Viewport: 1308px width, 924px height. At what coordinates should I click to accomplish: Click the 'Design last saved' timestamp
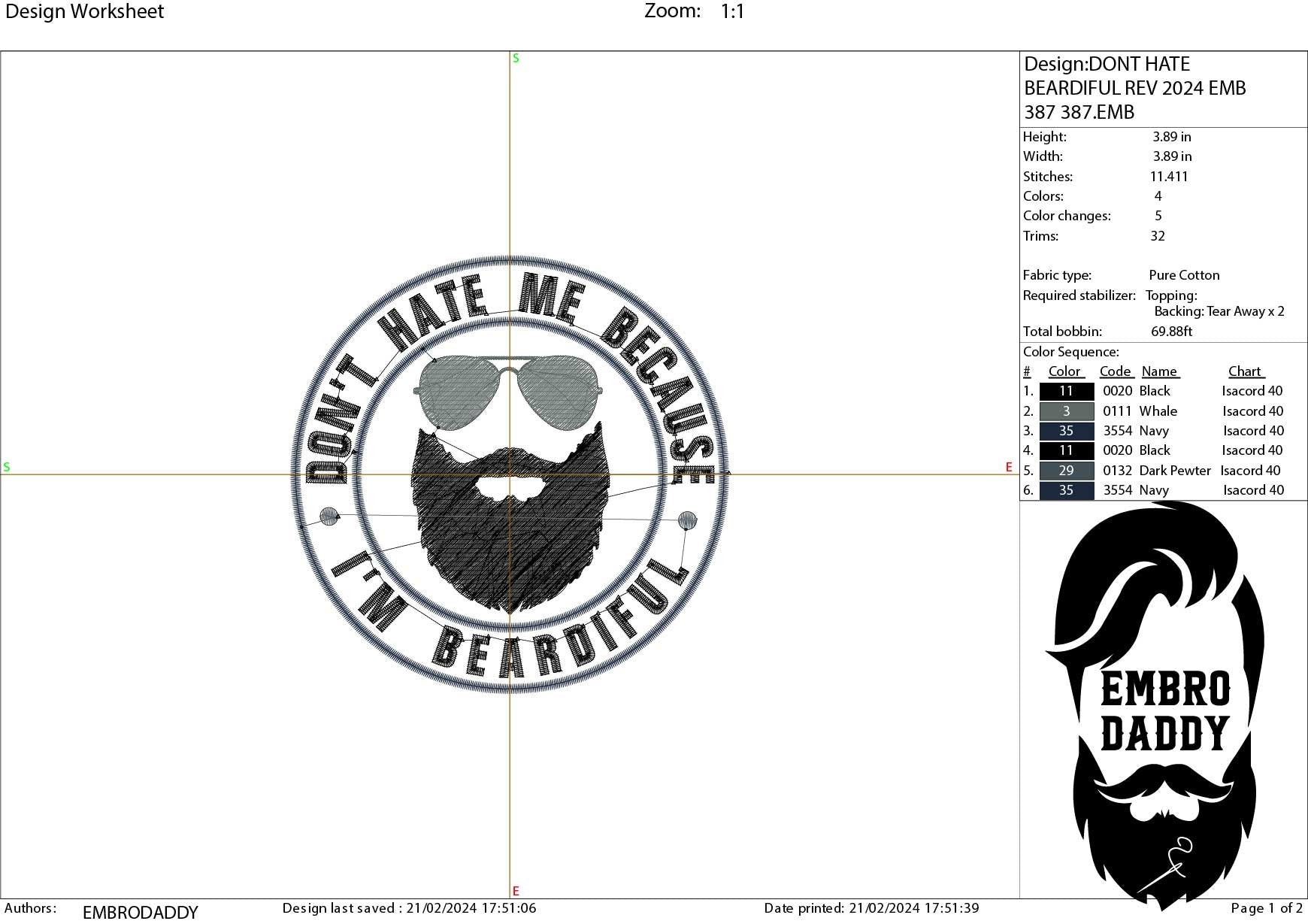(409, 908)
